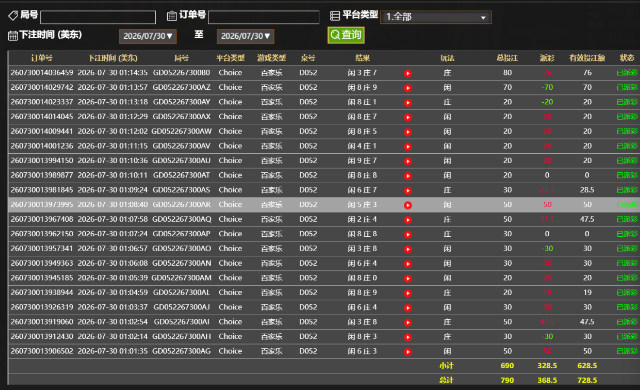640x390 pixels.
Task: Click valid bet value 28.5
Action: coord(587,190)
